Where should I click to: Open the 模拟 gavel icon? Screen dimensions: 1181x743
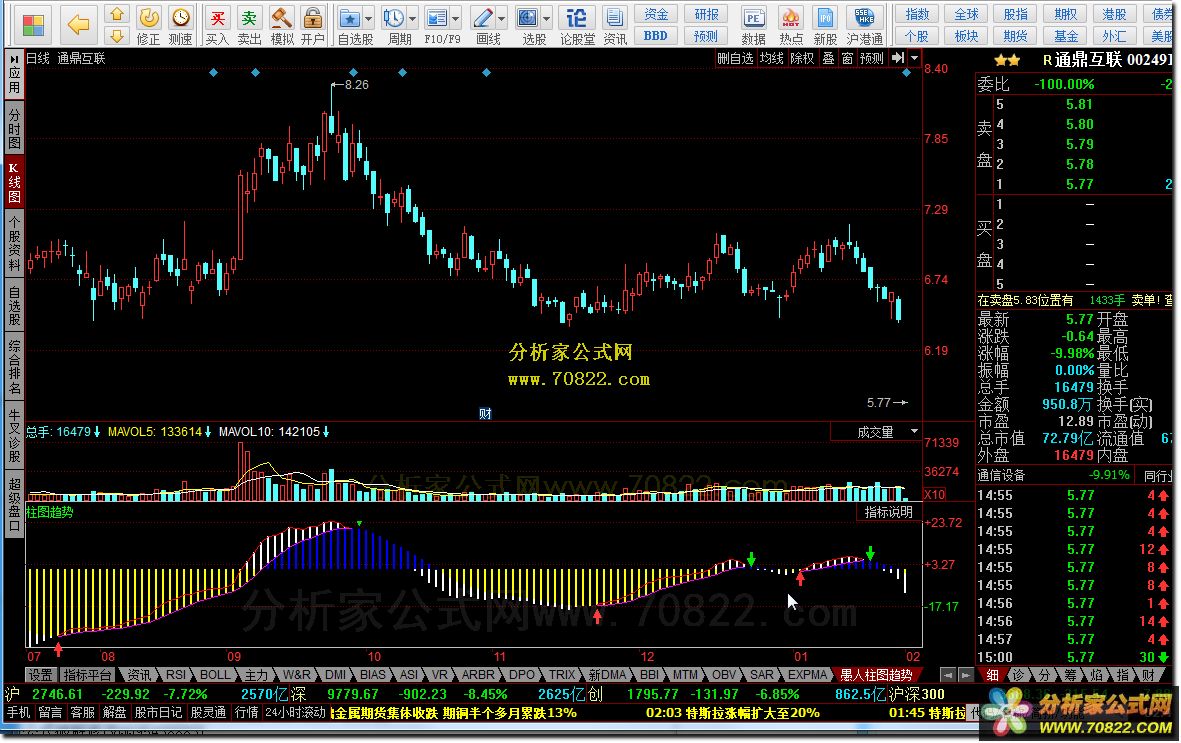(x=281, y=18)
